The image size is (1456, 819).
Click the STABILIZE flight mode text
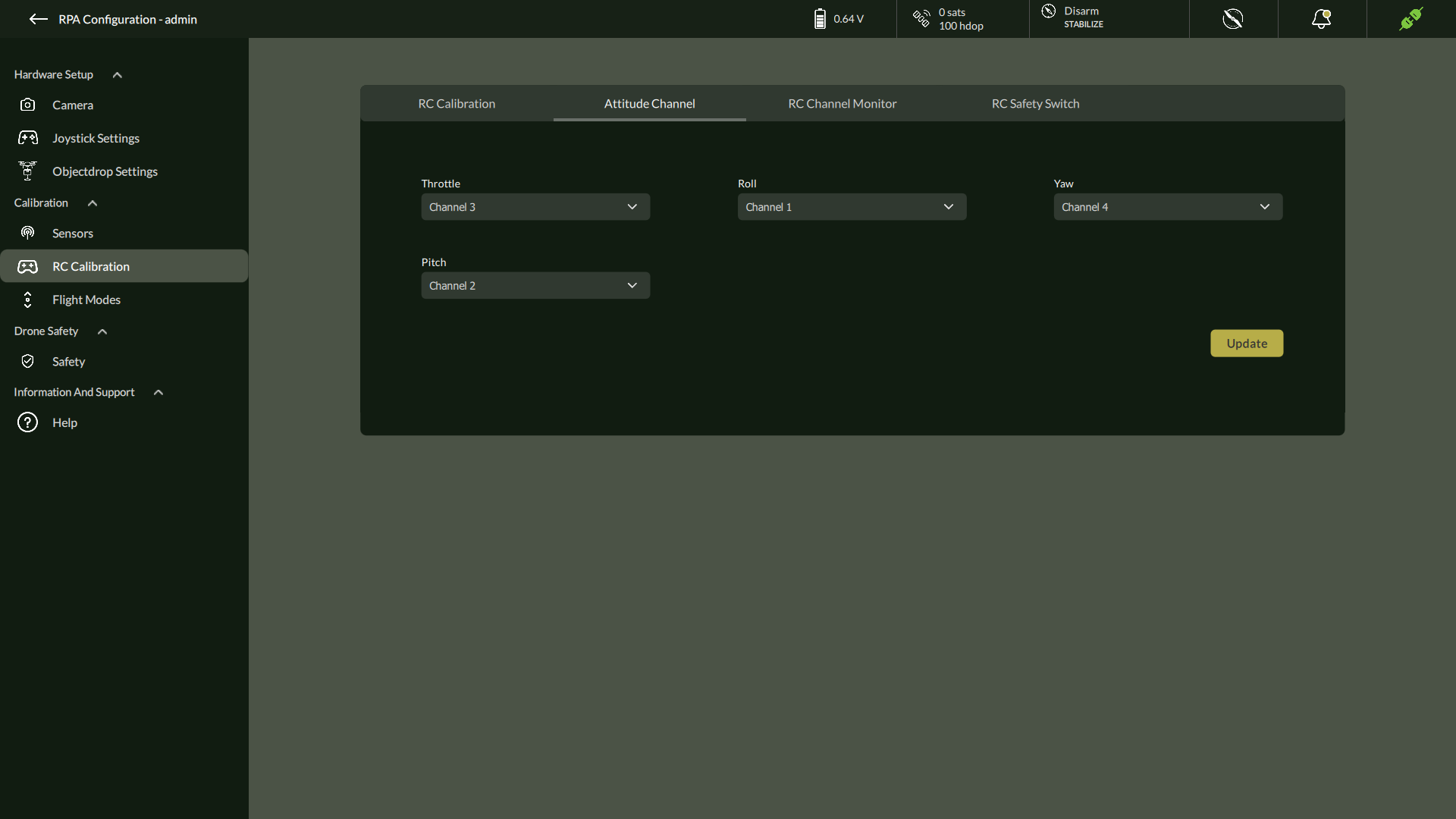[1084, 25]
